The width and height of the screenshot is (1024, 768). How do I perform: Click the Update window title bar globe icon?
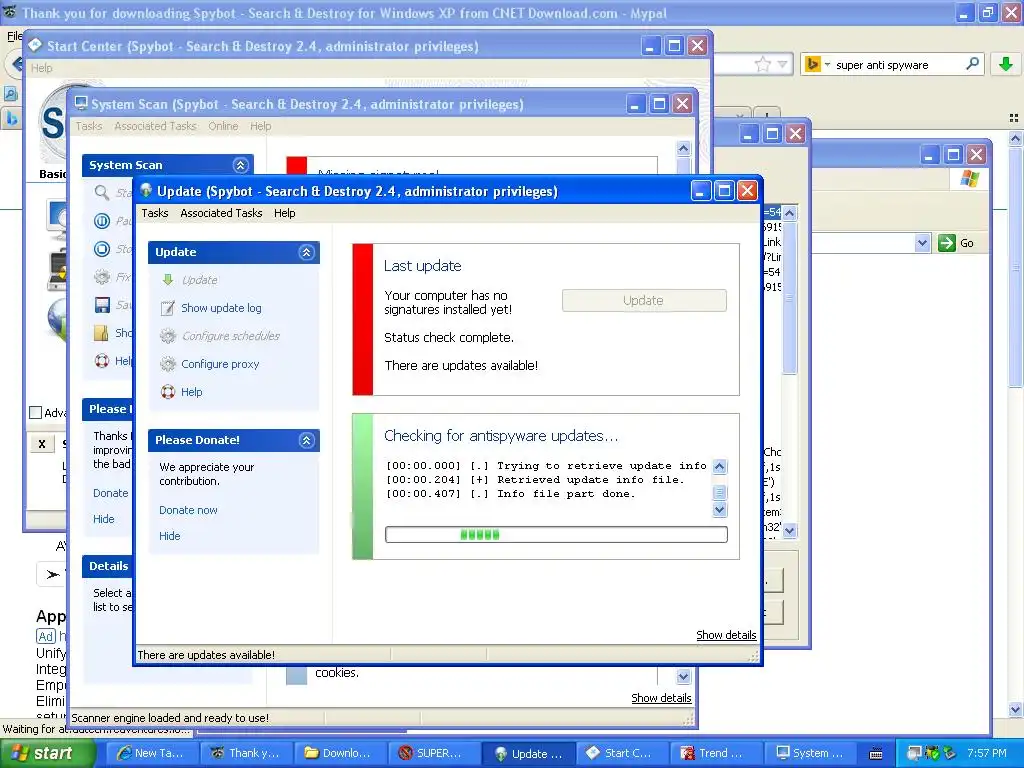tap(146, 191)
